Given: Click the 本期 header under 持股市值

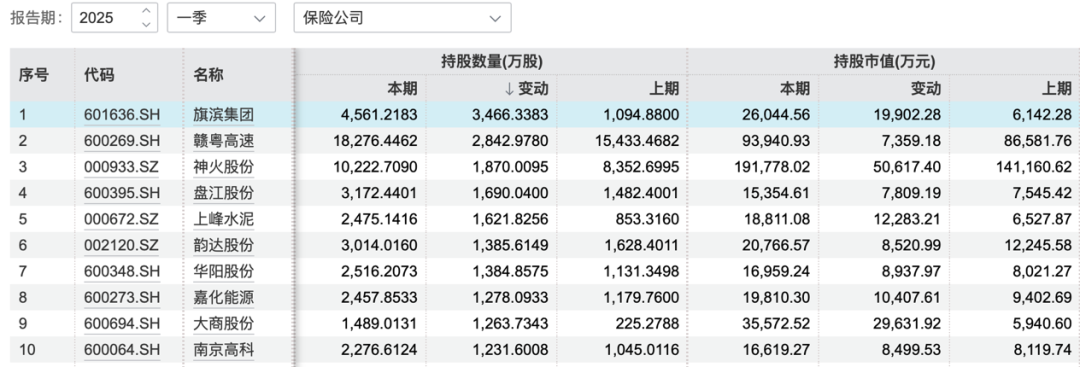Looking at the screenshot, I should click(x=795, y=88).
